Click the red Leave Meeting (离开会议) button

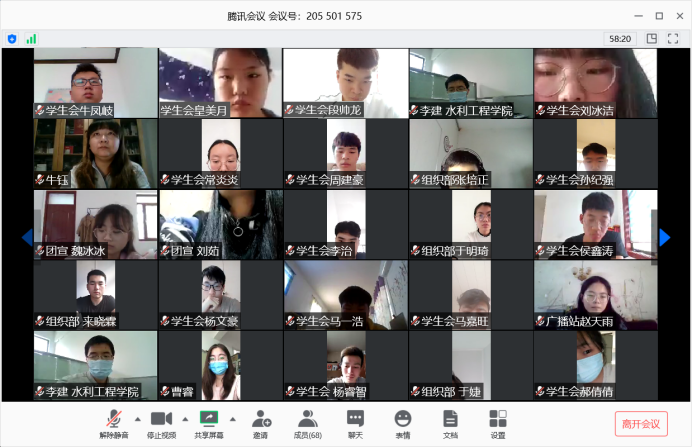640,424
